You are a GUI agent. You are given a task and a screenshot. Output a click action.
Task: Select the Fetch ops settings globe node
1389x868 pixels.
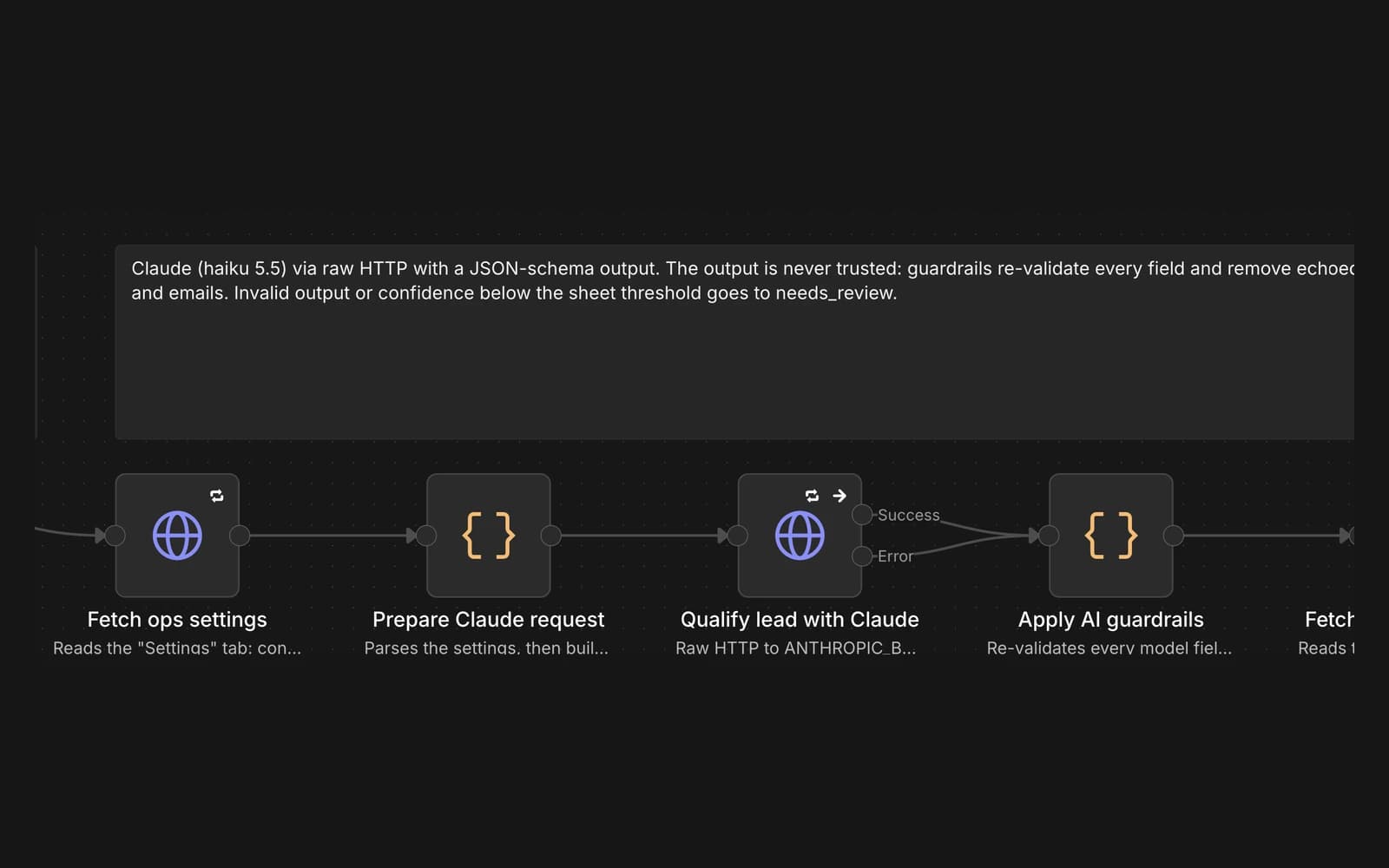coord(177,536)
